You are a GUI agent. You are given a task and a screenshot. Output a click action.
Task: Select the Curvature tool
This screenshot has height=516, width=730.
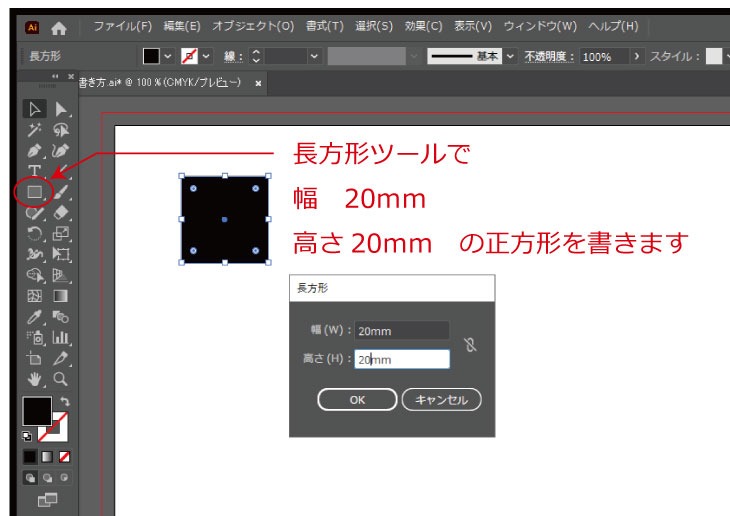click(x=61, y=151)
